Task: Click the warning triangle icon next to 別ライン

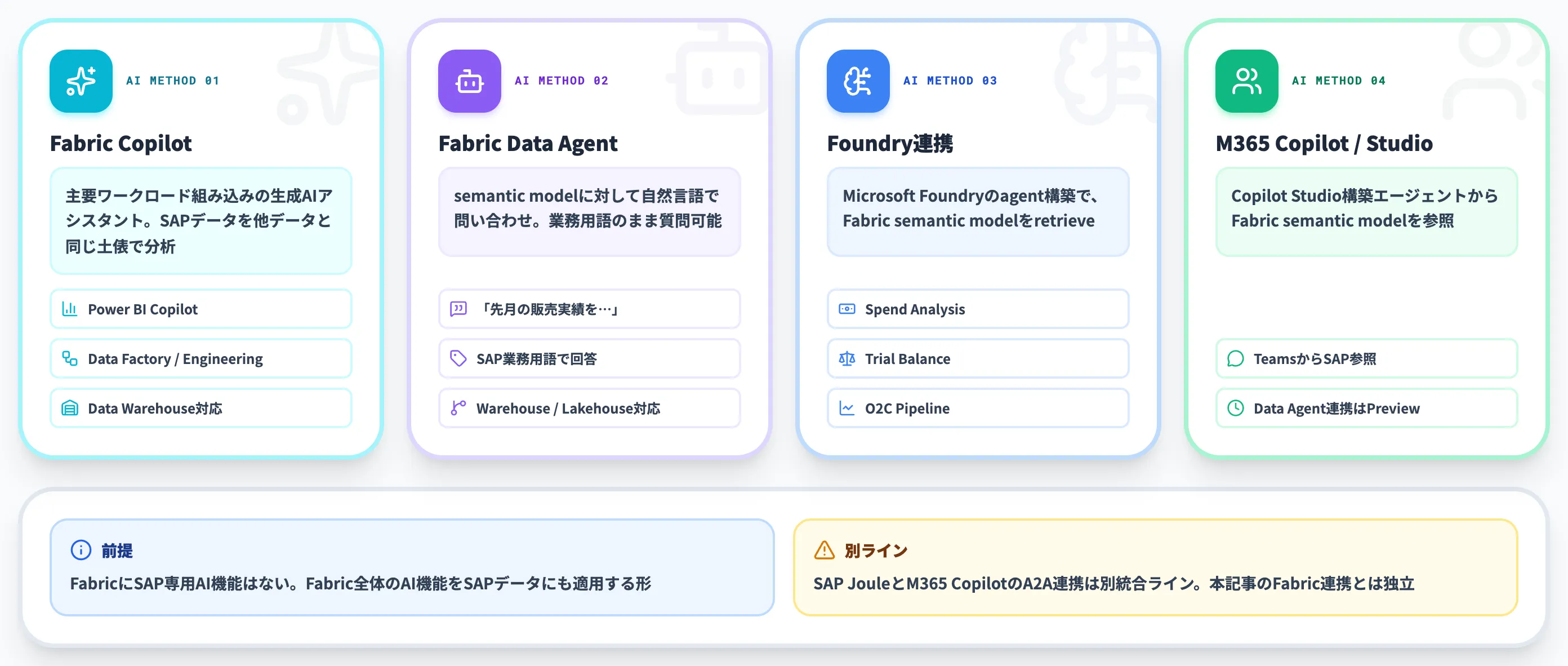Action: [x=824, y=550]
